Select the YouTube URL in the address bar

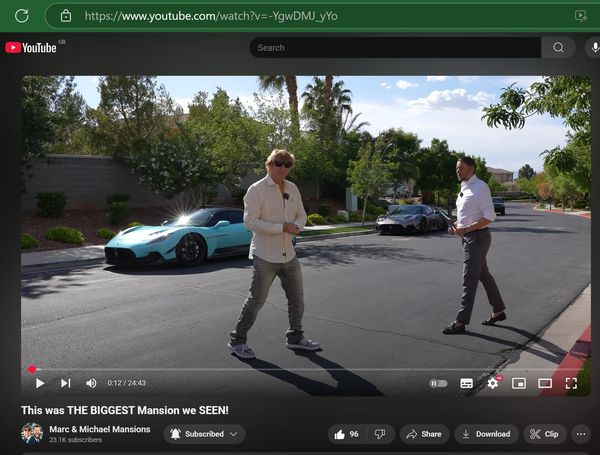click(211, 16)
